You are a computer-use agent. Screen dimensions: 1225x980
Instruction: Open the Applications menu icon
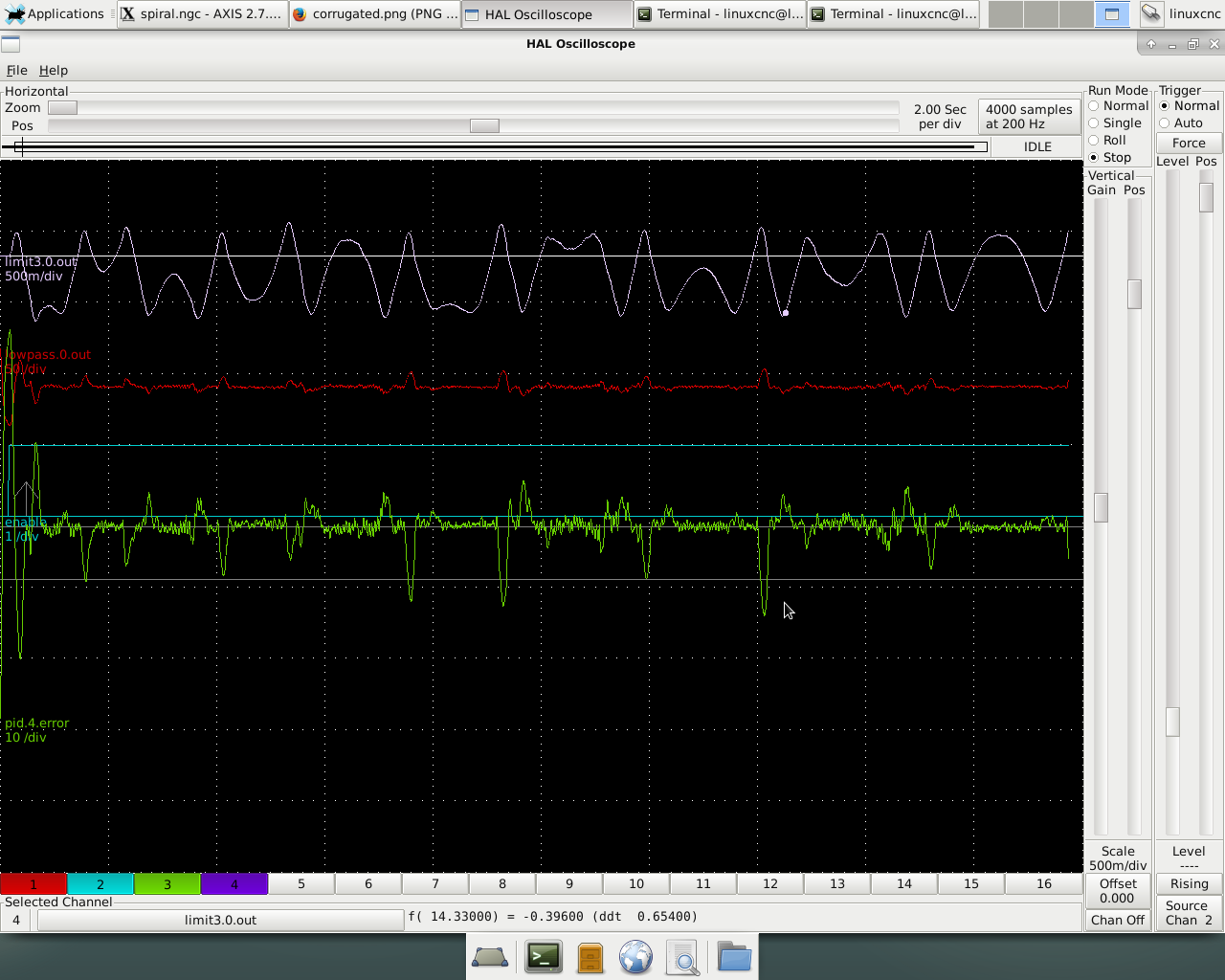[15, 13]
